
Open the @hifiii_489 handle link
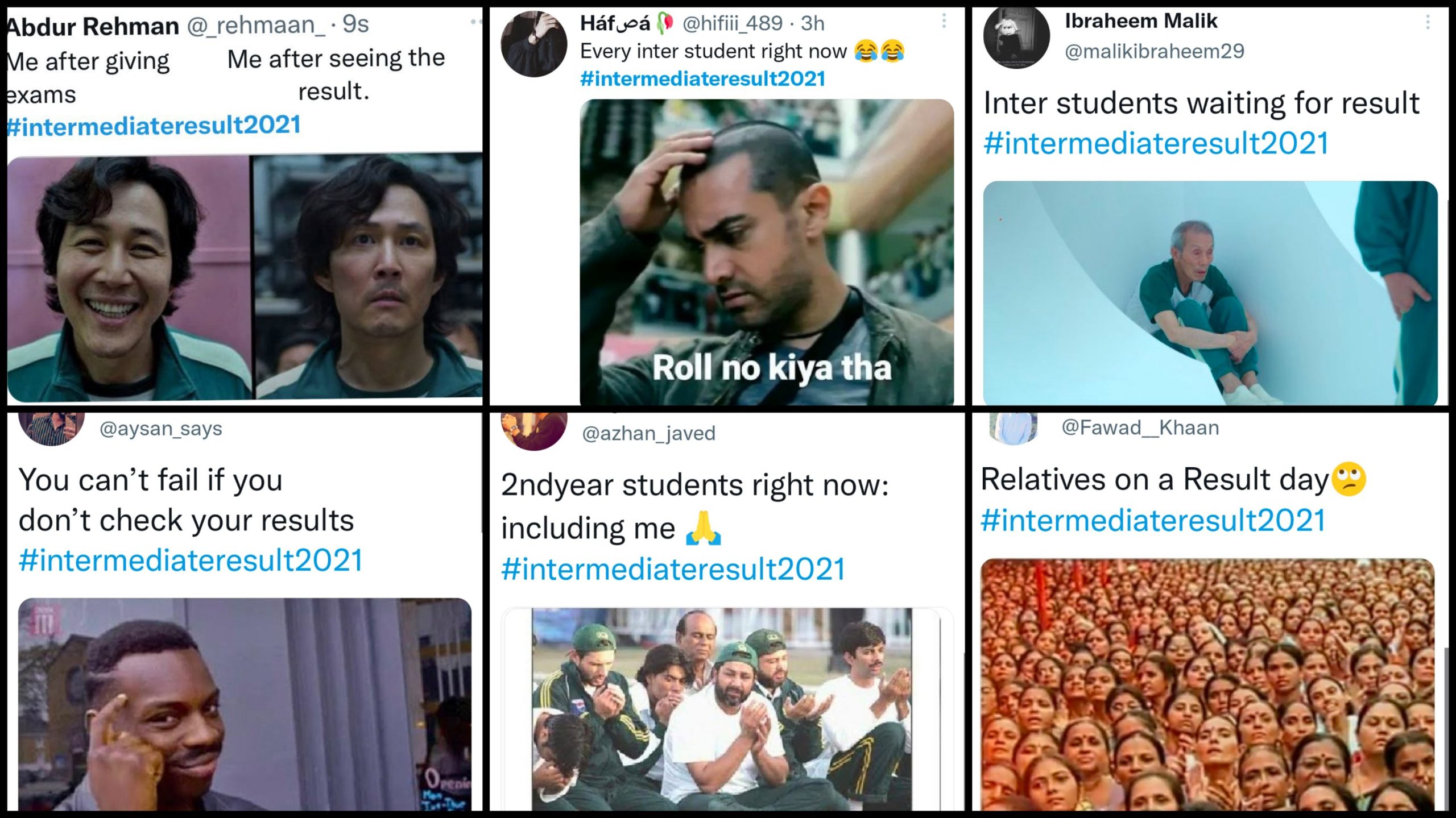732,23
